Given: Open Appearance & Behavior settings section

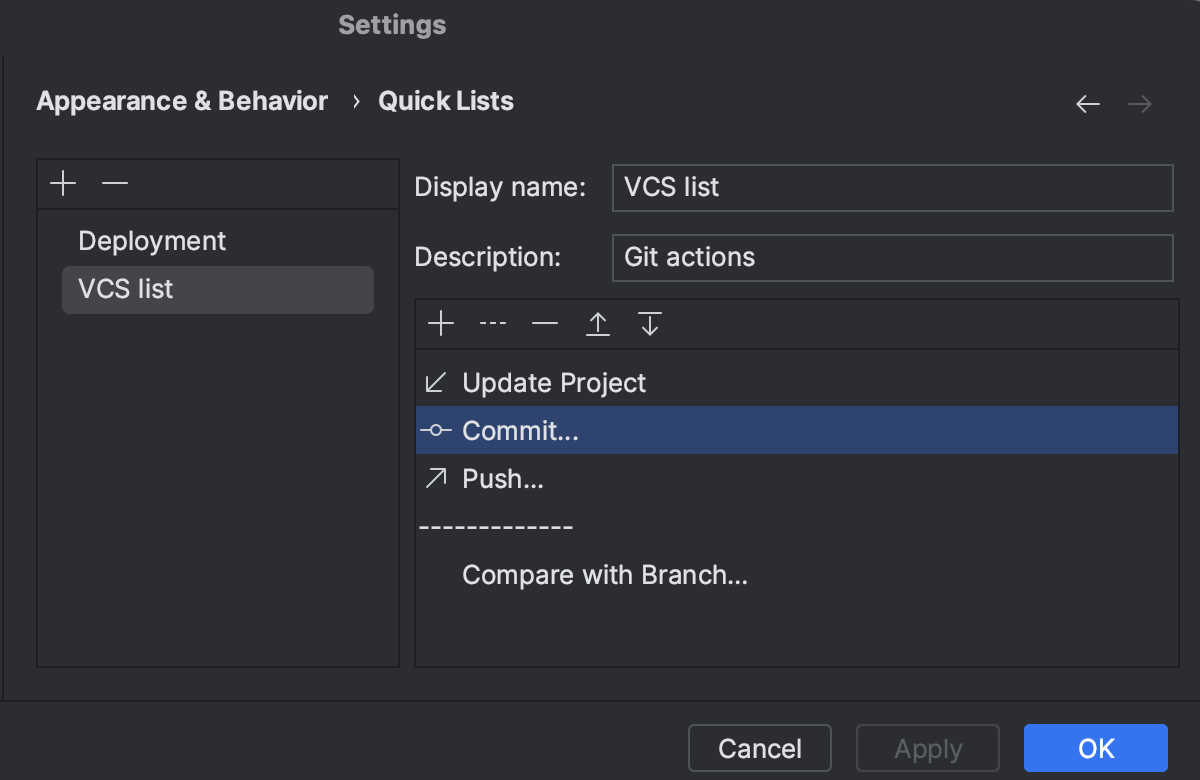Looking at the screenshot, I should click(x=181, y=100).
